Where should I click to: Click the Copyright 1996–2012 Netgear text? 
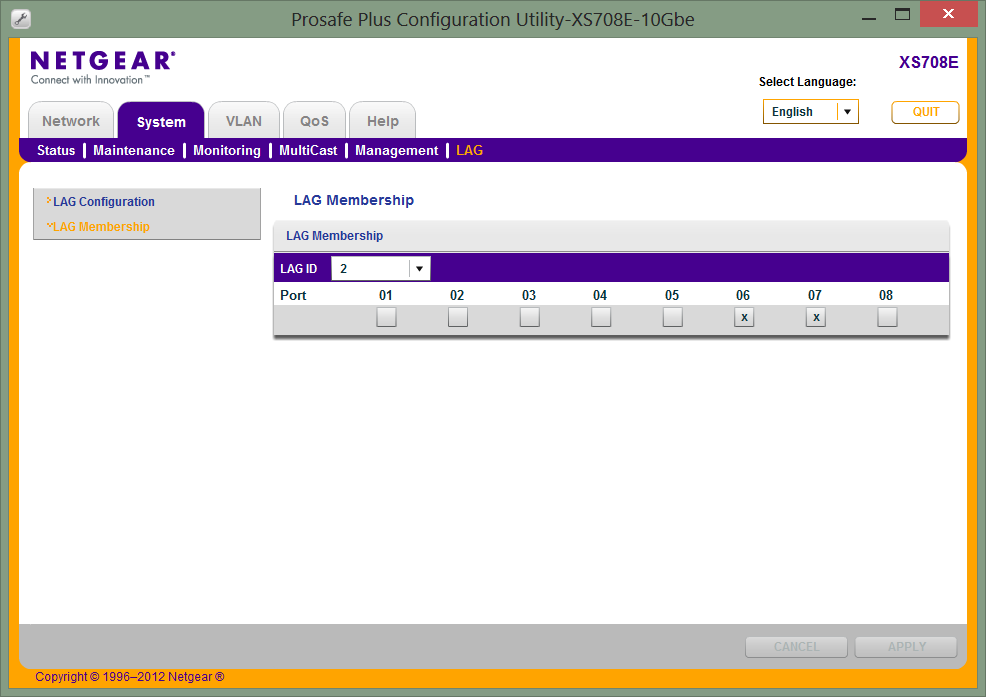130,677
